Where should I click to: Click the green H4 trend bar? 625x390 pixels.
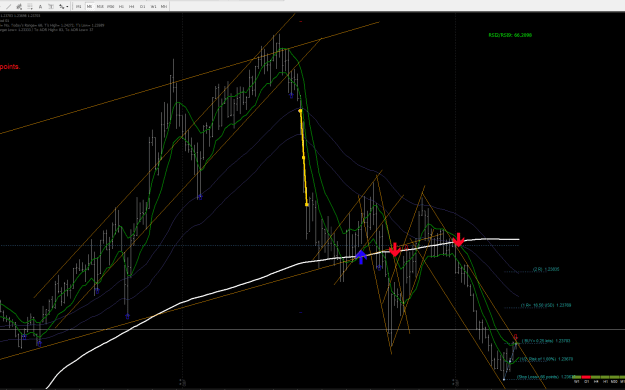pyautogui.click(x=596, y=377)
